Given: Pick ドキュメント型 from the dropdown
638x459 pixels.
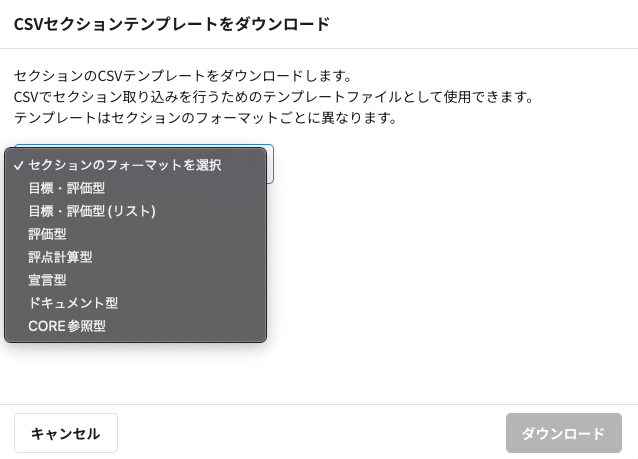Looking at the screenshot, I should [x=73, y=303].
